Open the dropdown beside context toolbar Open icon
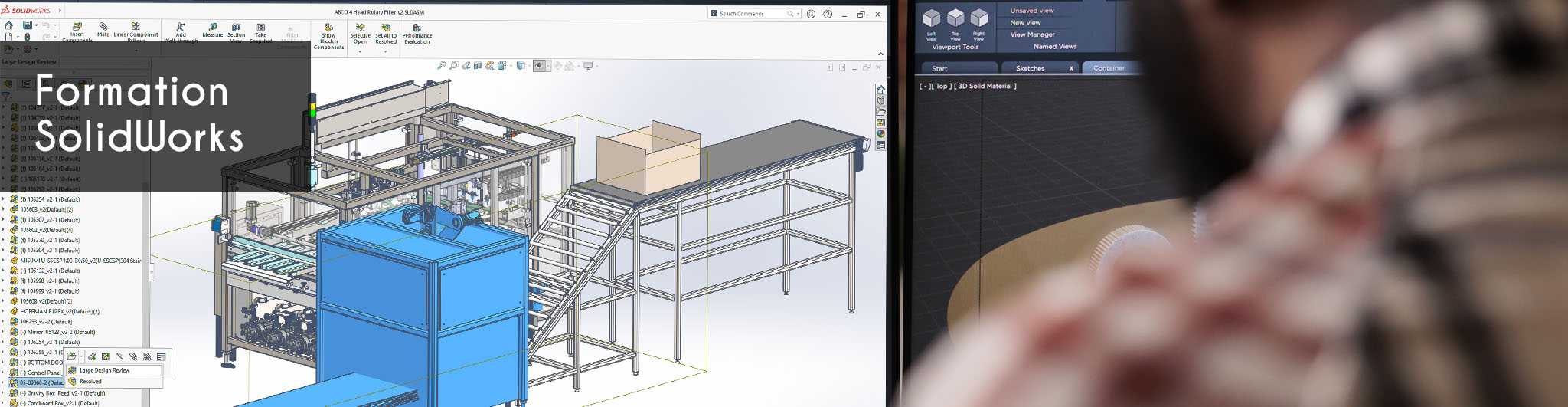This screenshot has height=407, width=1568. point(81,356)
